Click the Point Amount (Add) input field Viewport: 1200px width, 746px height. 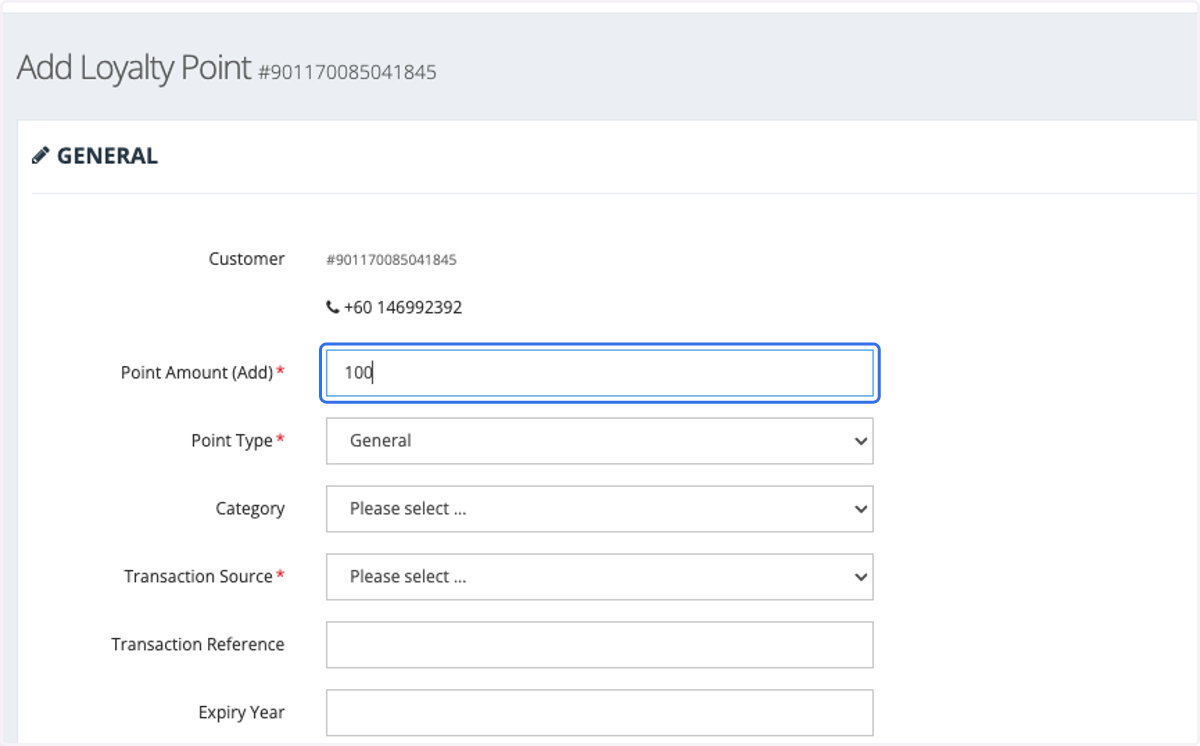coord(600,373)
